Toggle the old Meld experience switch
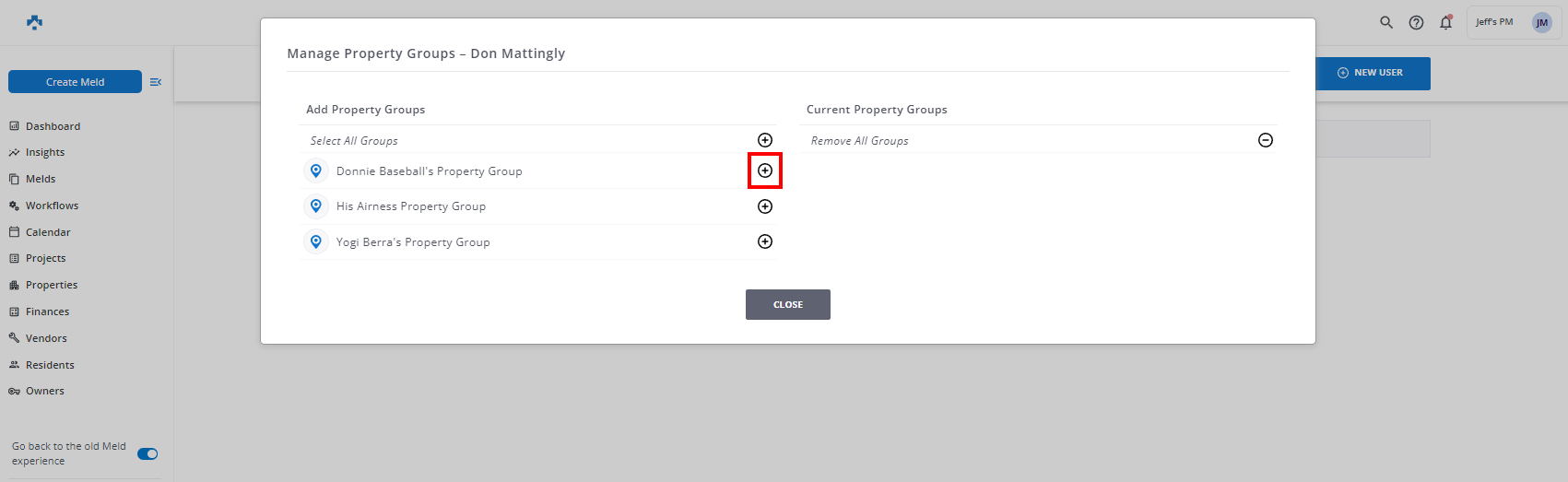Screen dimensions: 1568x482 147,453
